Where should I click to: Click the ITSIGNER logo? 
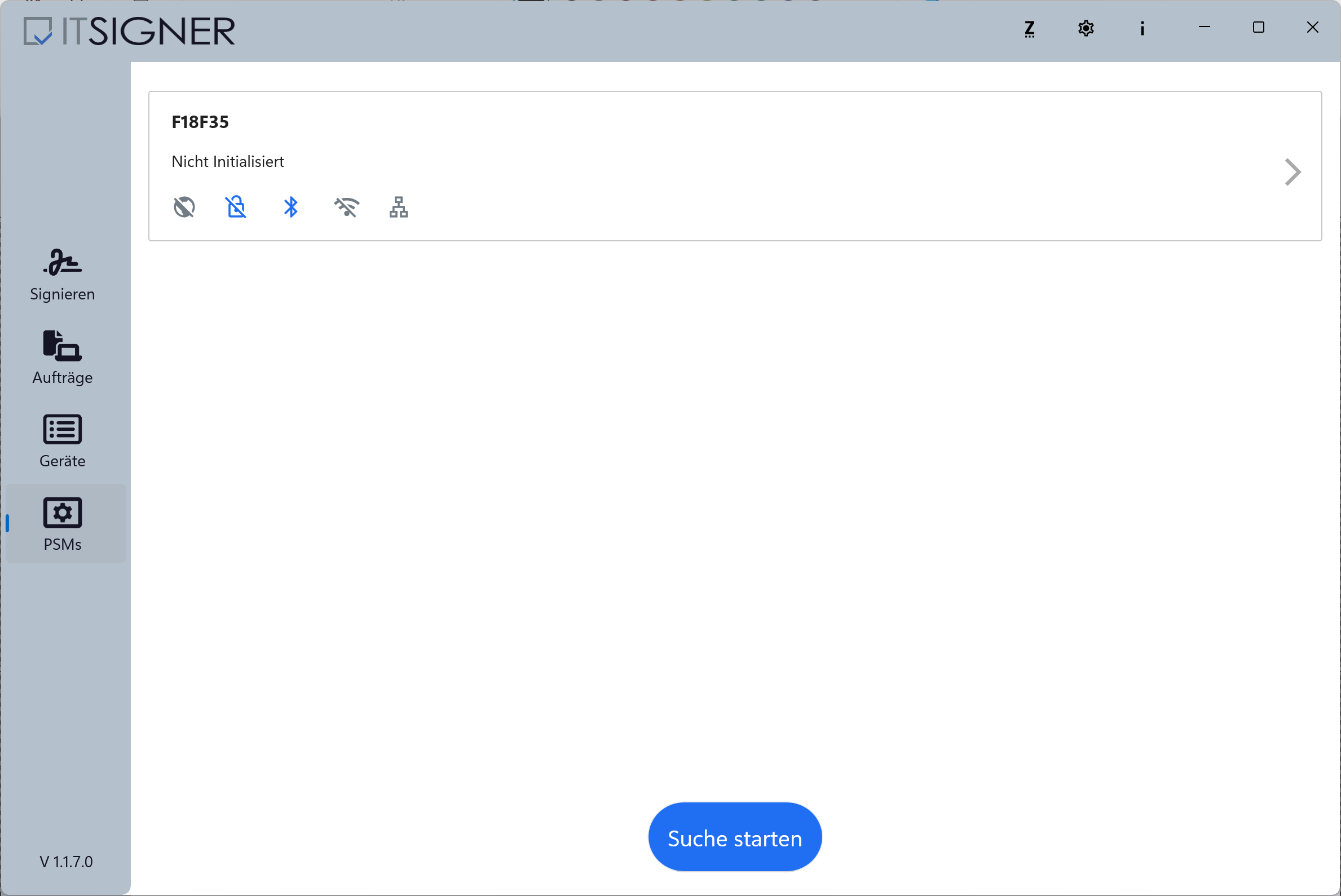(130, 31)
